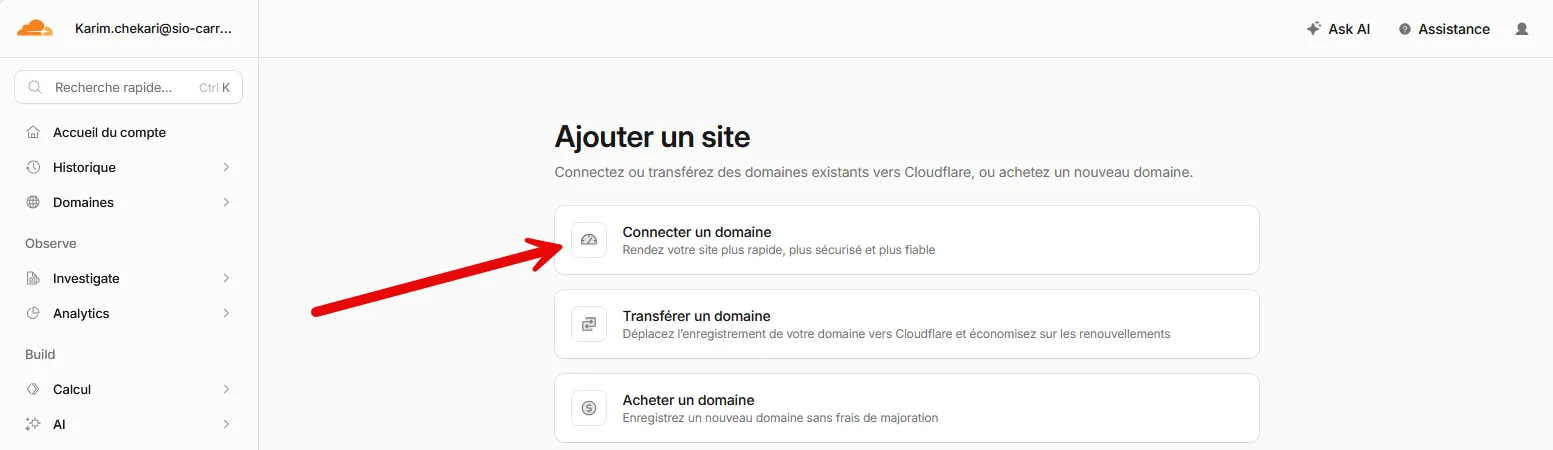Click the Historique clock icon
Viewport: 1553px width, 450px height.
33,167
